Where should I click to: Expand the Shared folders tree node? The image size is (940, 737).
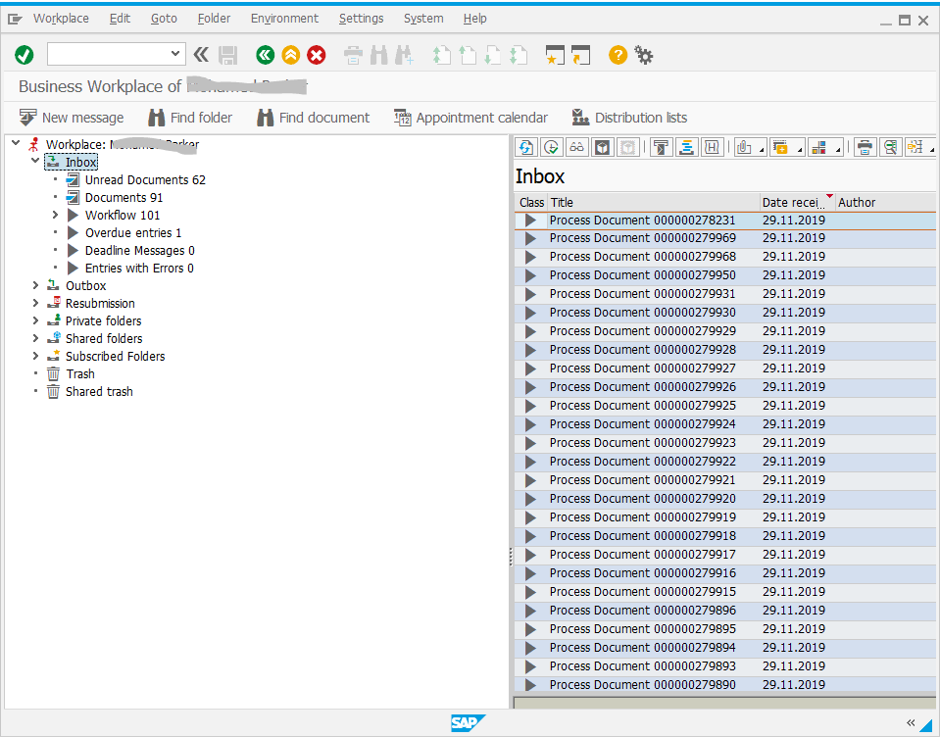coord(35,338)
